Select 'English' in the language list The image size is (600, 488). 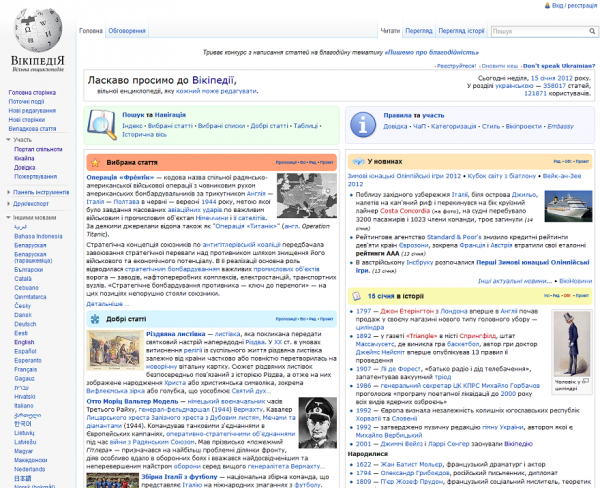click(24, 341)
